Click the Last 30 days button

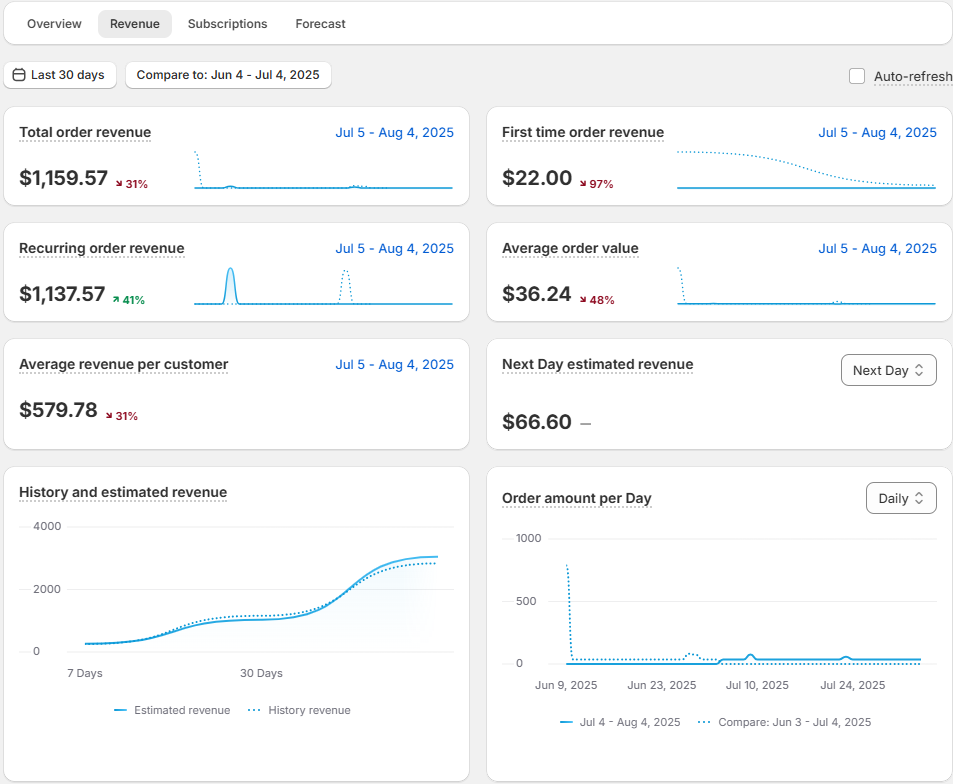point(60,75)
